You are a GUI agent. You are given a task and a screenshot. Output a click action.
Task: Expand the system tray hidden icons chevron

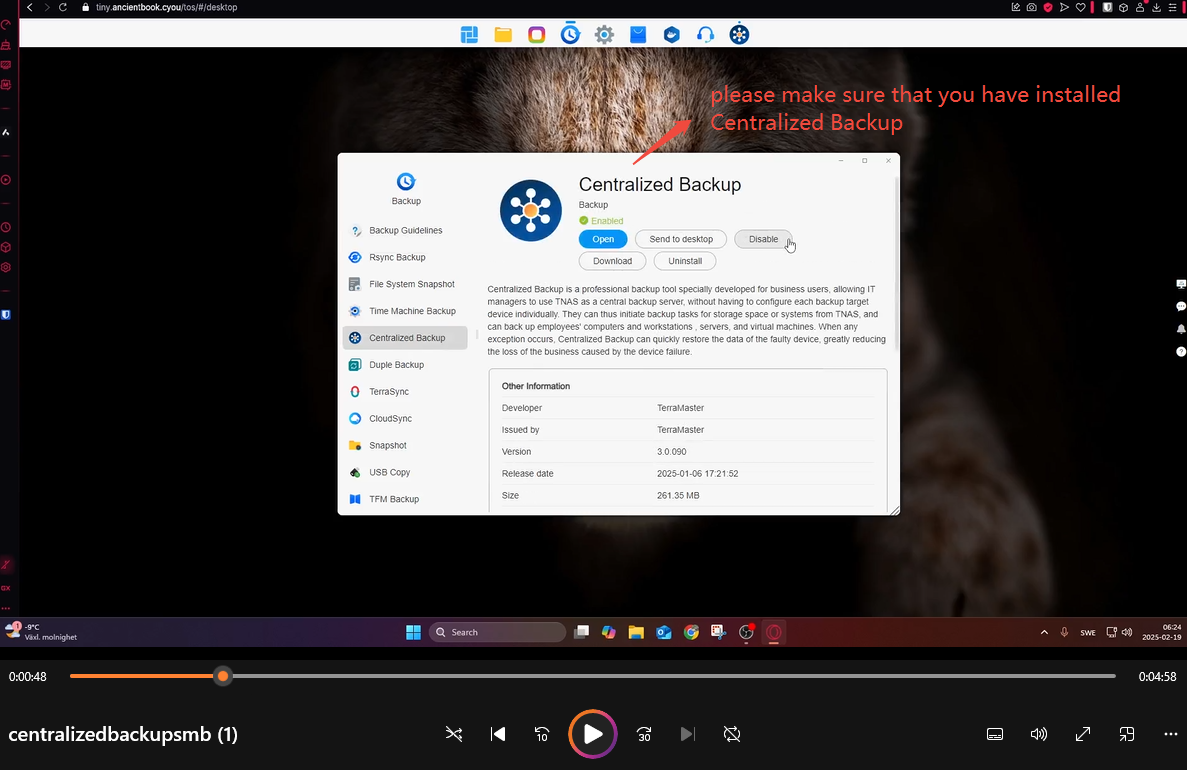(x=1044, y=632)
